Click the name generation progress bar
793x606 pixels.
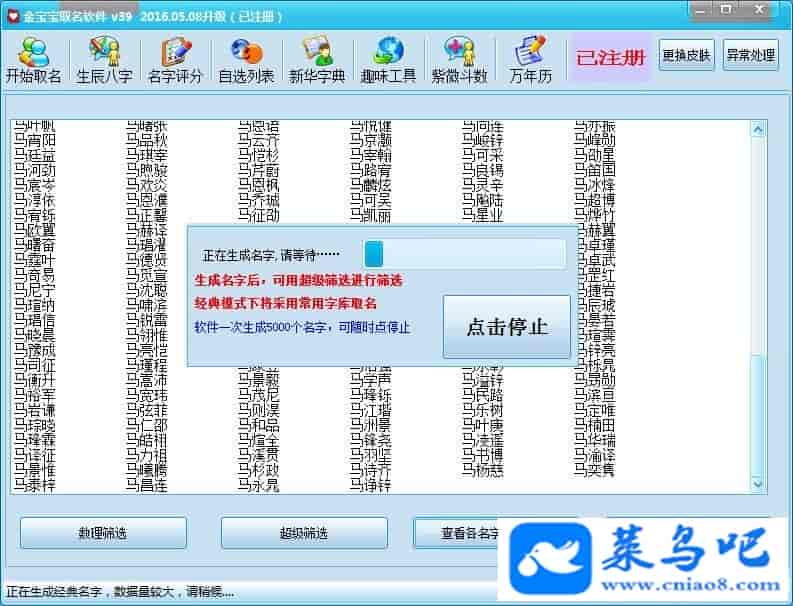(464, 253)
